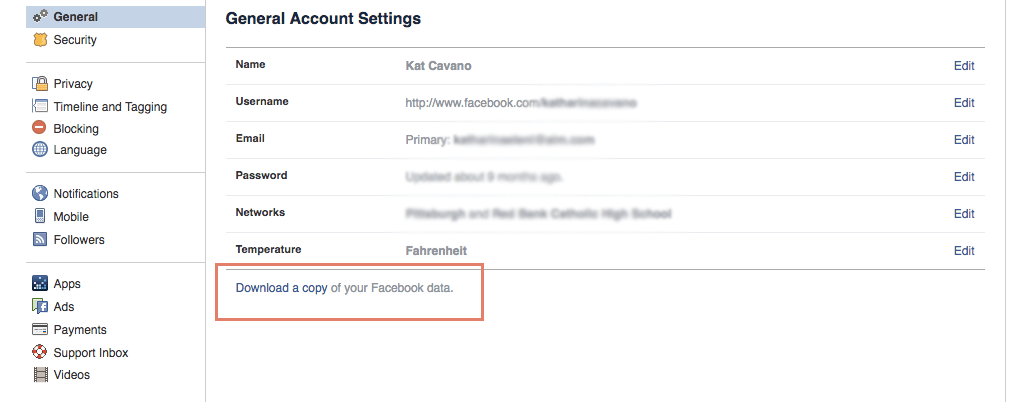Screen dimensions: 1021x402
Task: Open the Apps settings section
Action: click(x=67, y=284)
